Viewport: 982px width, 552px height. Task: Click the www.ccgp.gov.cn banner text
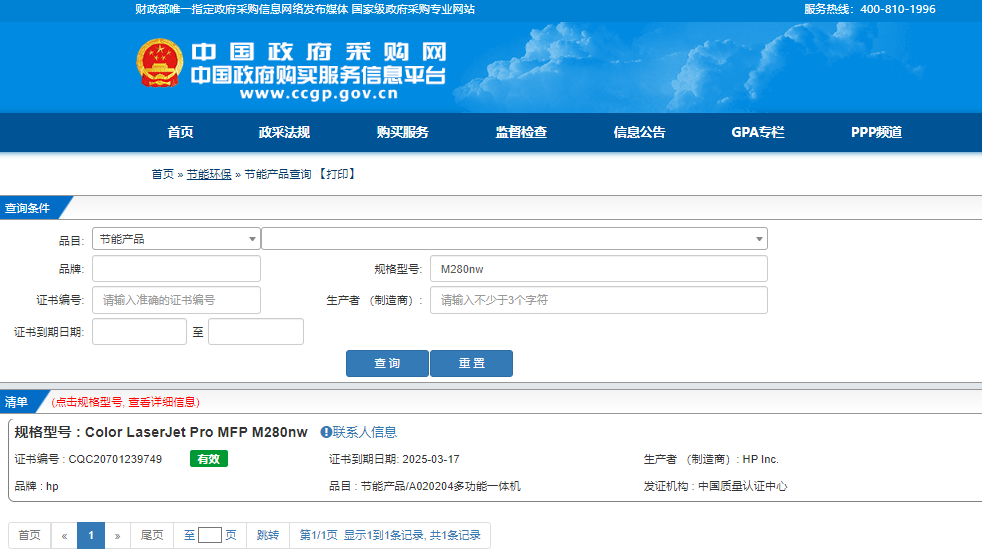(318, 94)
